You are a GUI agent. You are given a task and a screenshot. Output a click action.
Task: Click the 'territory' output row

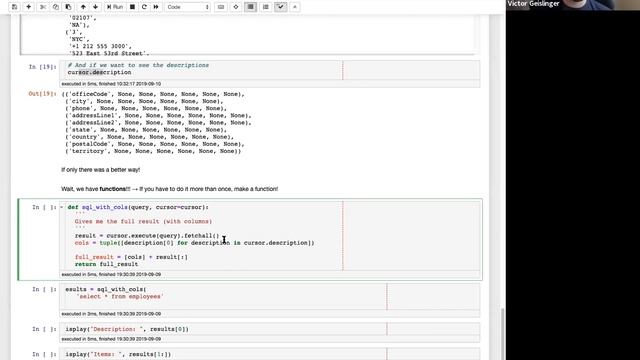(153, 151)
